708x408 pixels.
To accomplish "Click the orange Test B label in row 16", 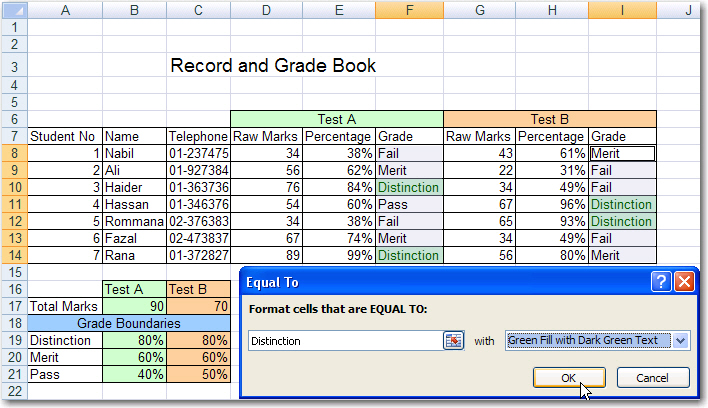I will (x=198, y=289).
